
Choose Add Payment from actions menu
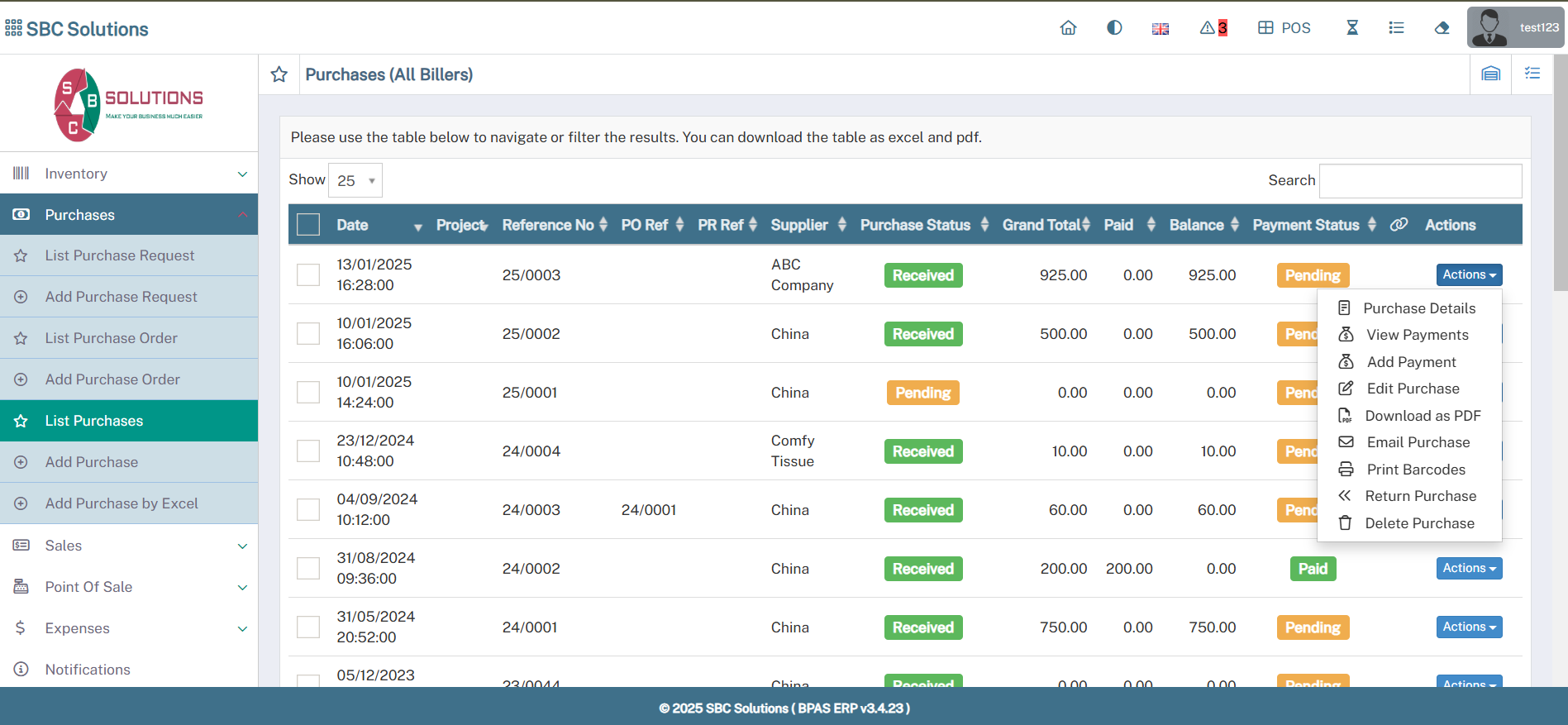coord(1411,362)
